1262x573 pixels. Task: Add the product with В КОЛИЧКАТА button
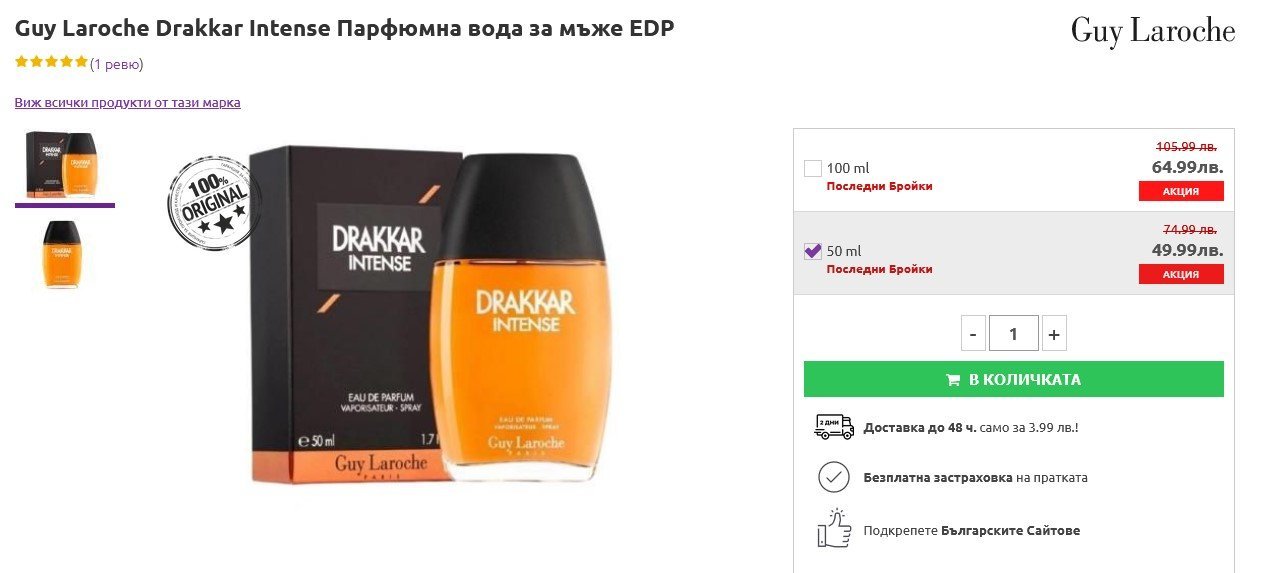click(1014, 379)
